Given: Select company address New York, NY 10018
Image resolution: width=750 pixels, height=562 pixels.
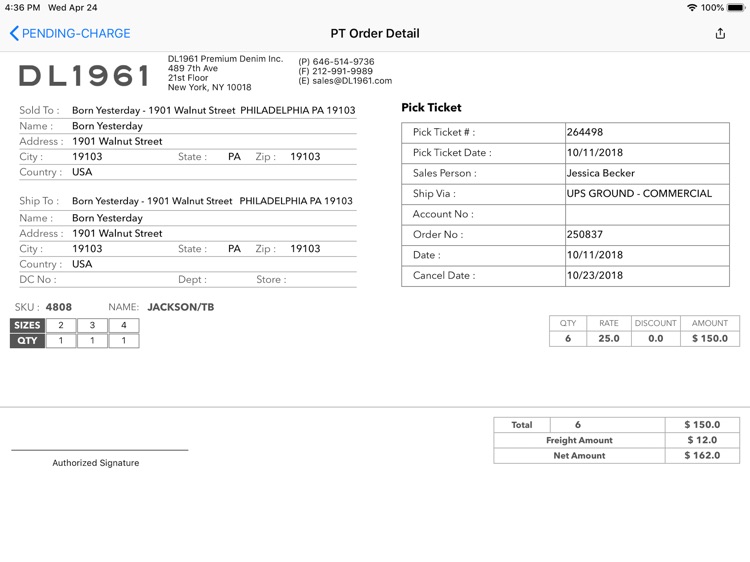Looking at the screenshot, I should point(210,88).
